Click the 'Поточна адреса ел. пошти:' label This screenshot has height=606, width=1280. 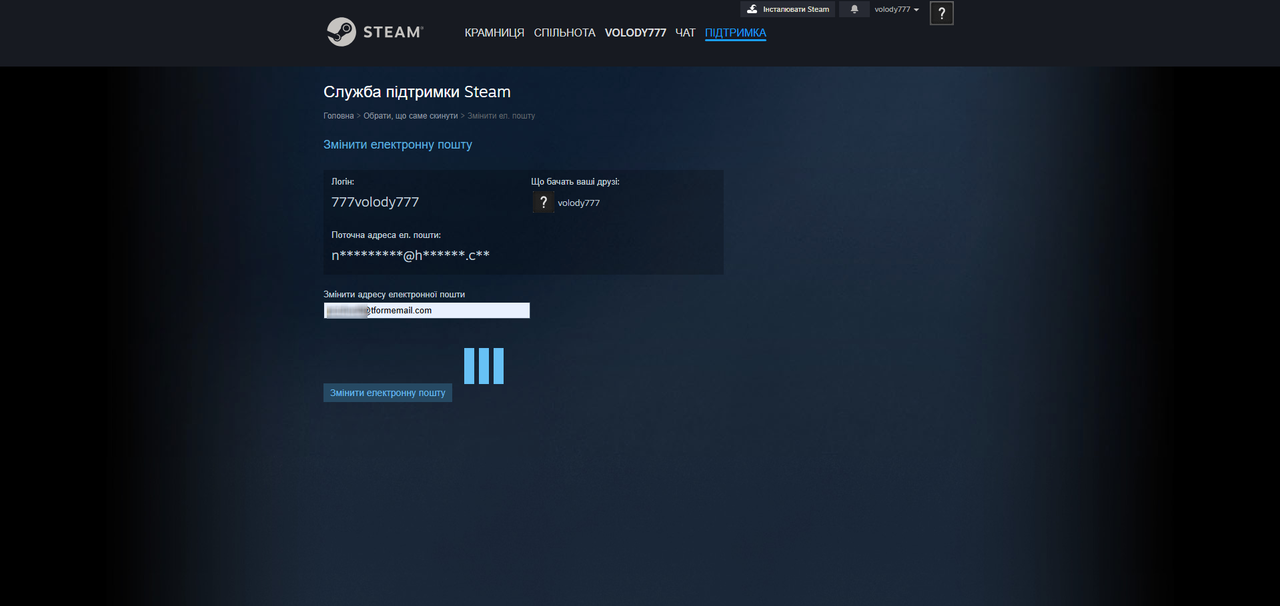pyautogui.click(x=386, y=235)
